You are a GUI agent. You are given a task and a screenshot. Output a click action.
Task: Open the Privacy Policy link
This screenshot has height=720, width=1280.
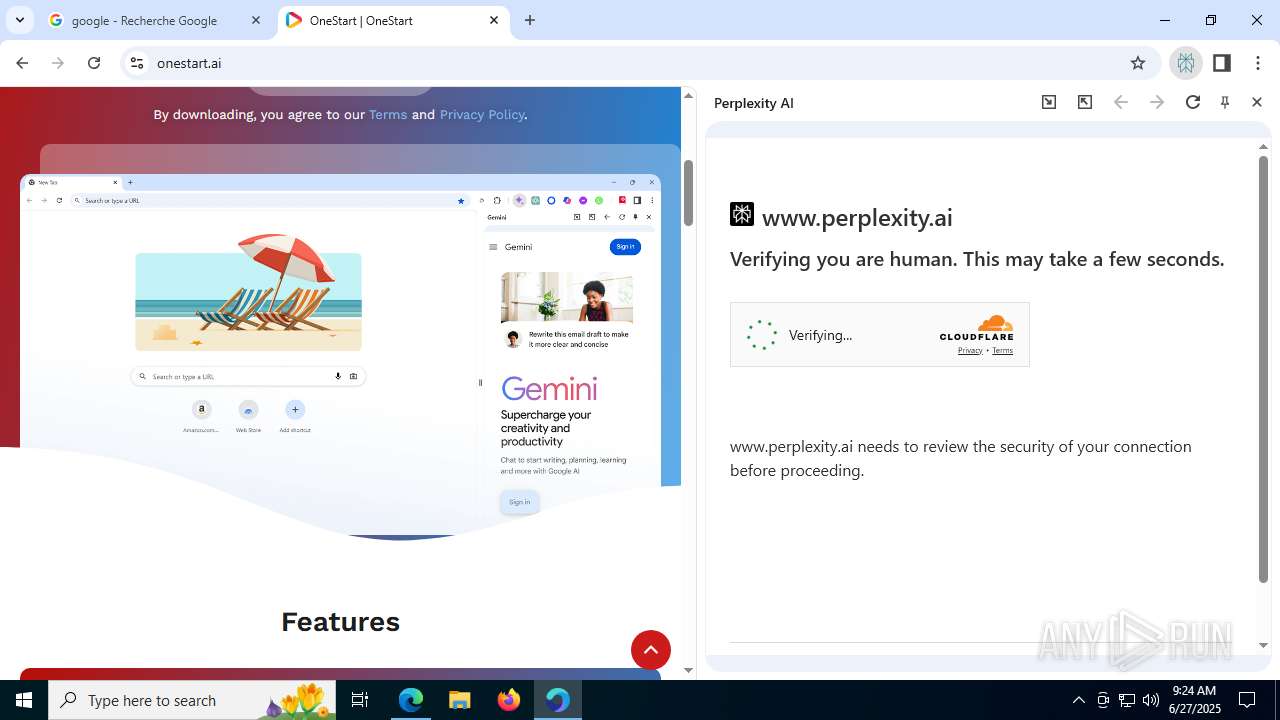click(482, 114)
